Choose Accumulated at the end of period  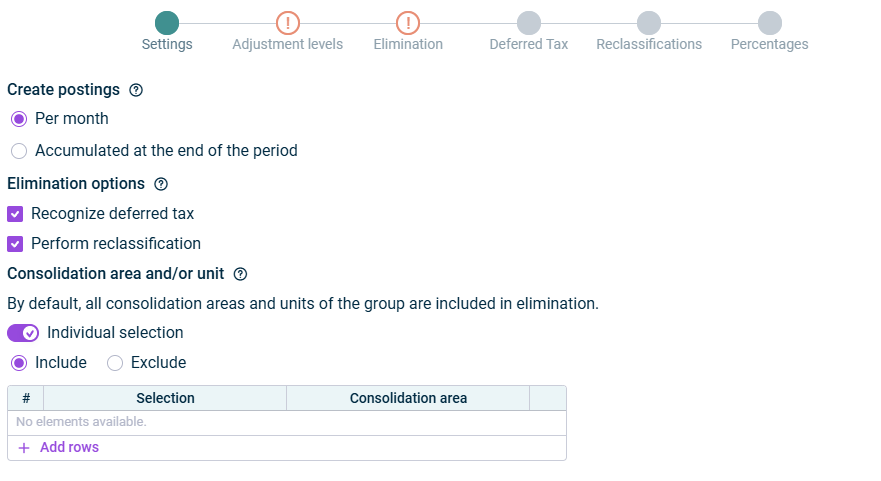[x=19, y=151]
